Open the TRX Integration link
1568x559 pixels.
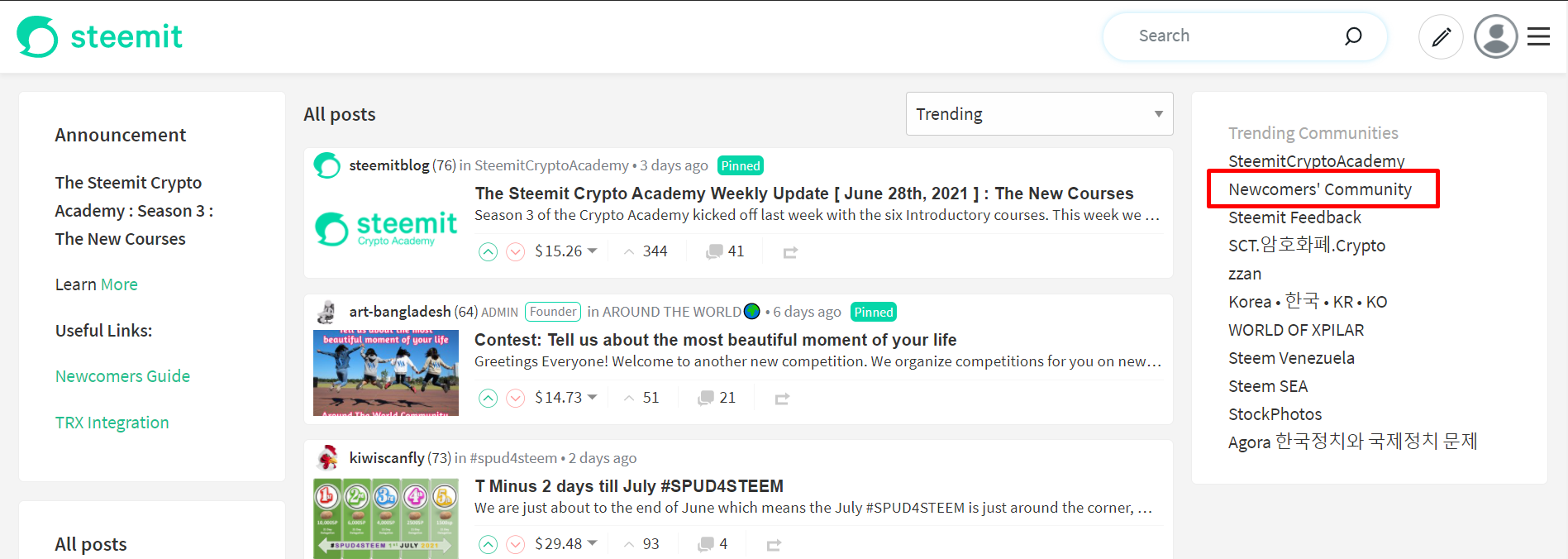pos(112,423)
